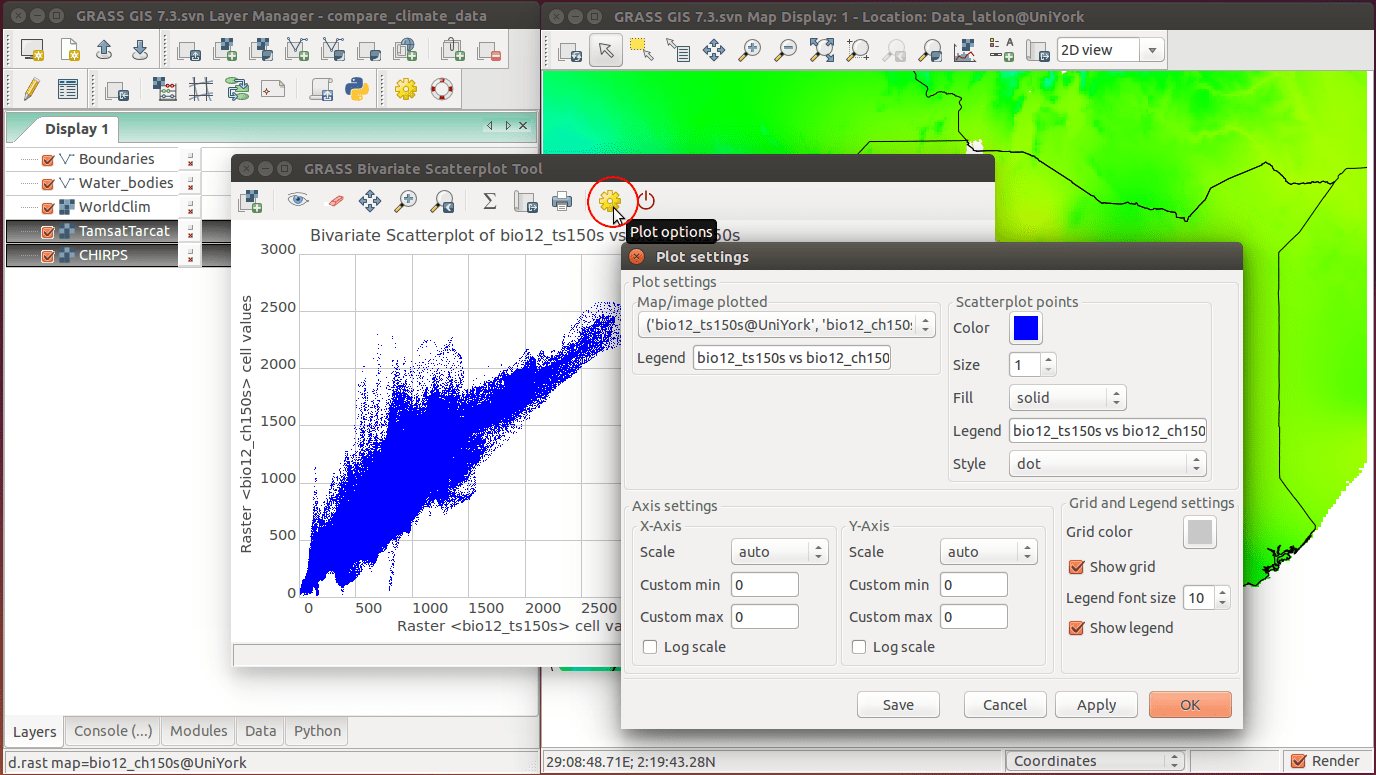This screenshot has width=1376, height=775.
Task: Quit the Bivariate Scatterplot Tool
Action: [x=646, y=201]
